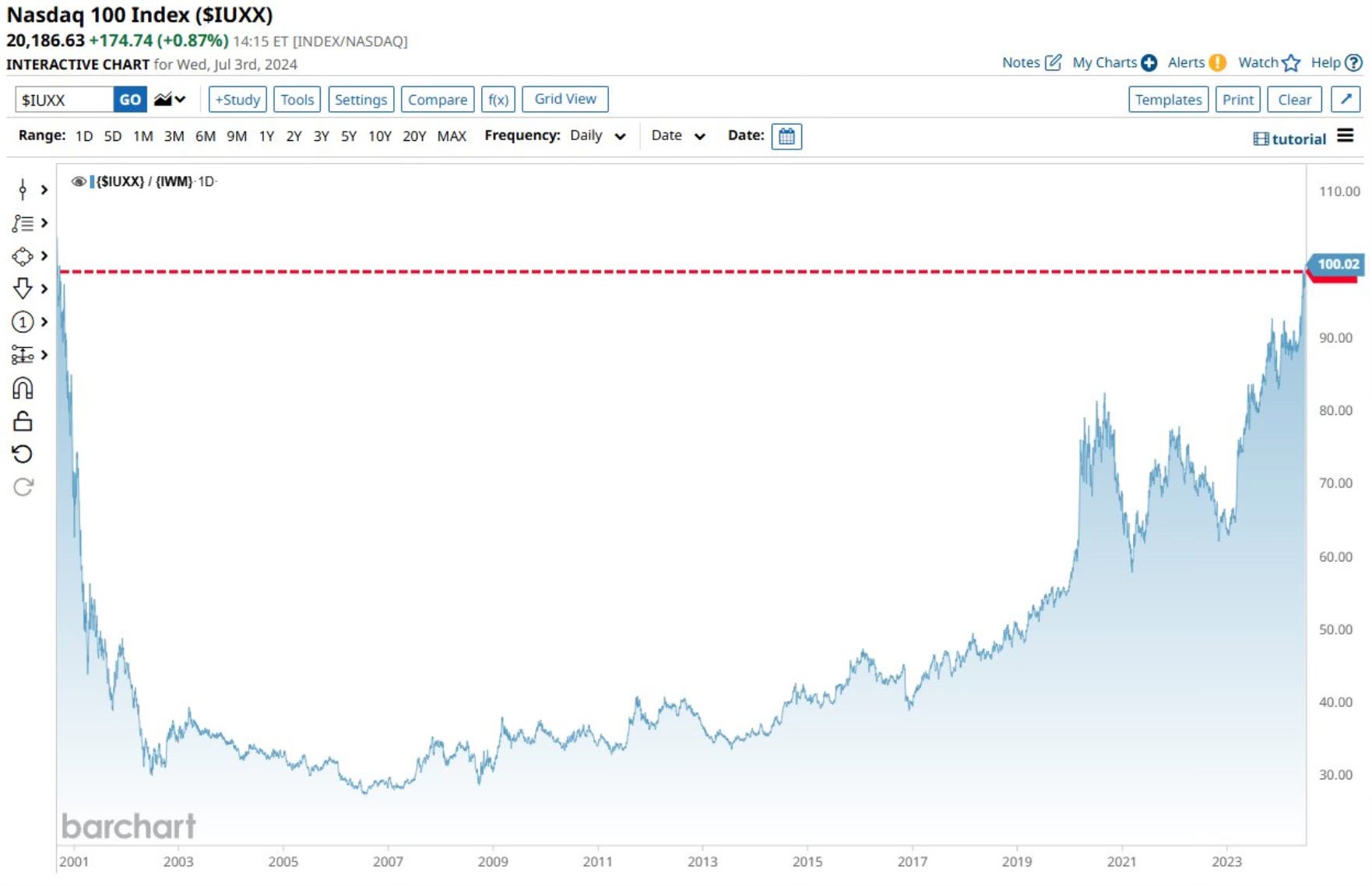This screenshot has width=1372, height=886.
Task: Open the chart type selector icon
Action: [169, 100]
